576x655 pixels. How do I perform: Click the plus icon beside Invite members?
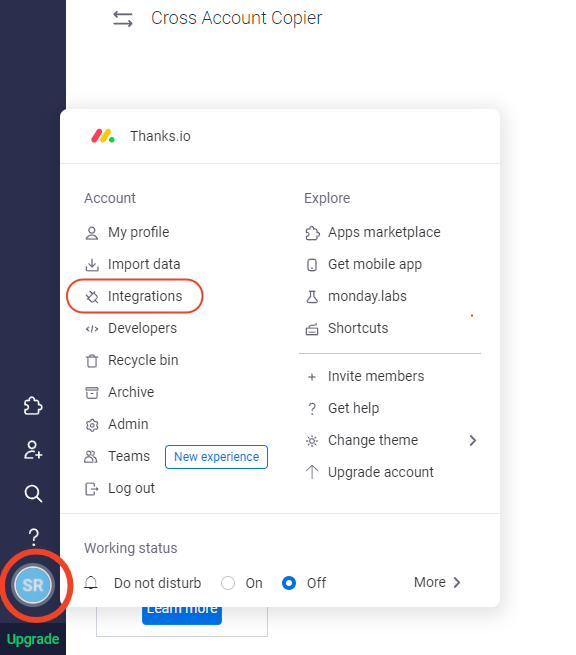coord(312,377)
